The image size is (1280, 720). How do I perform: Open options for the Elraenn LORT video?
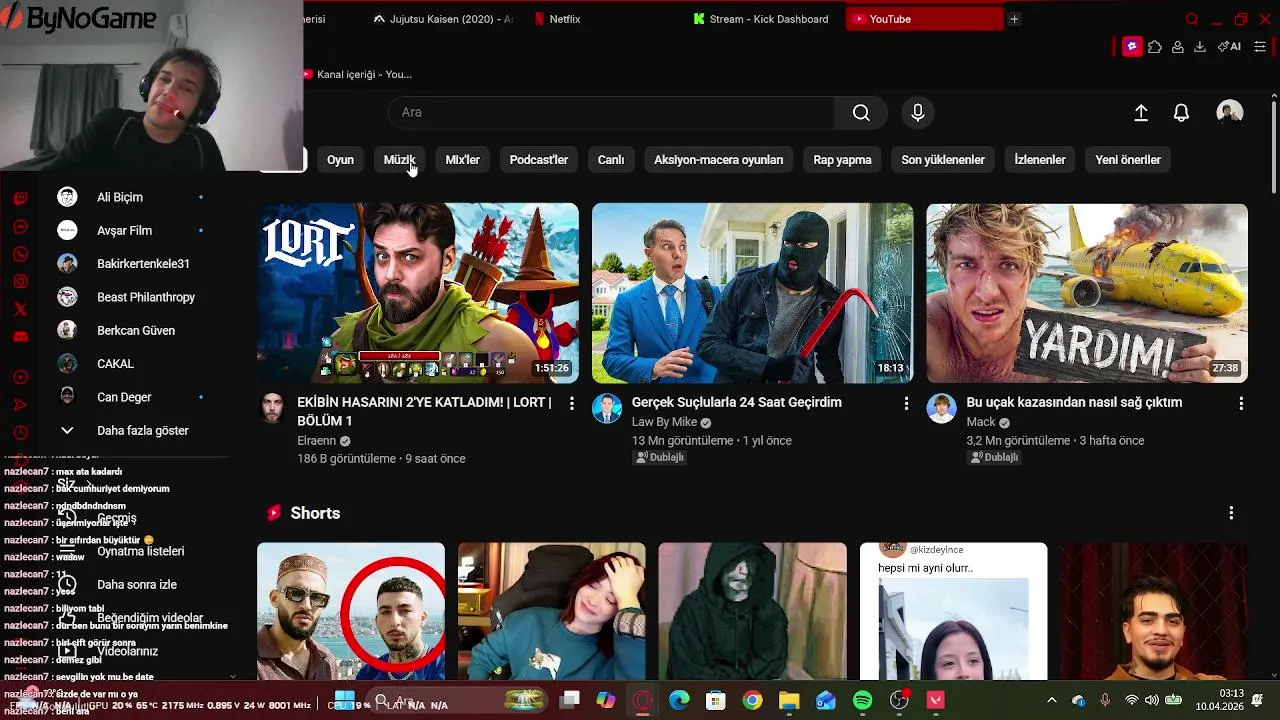[572, 403]
